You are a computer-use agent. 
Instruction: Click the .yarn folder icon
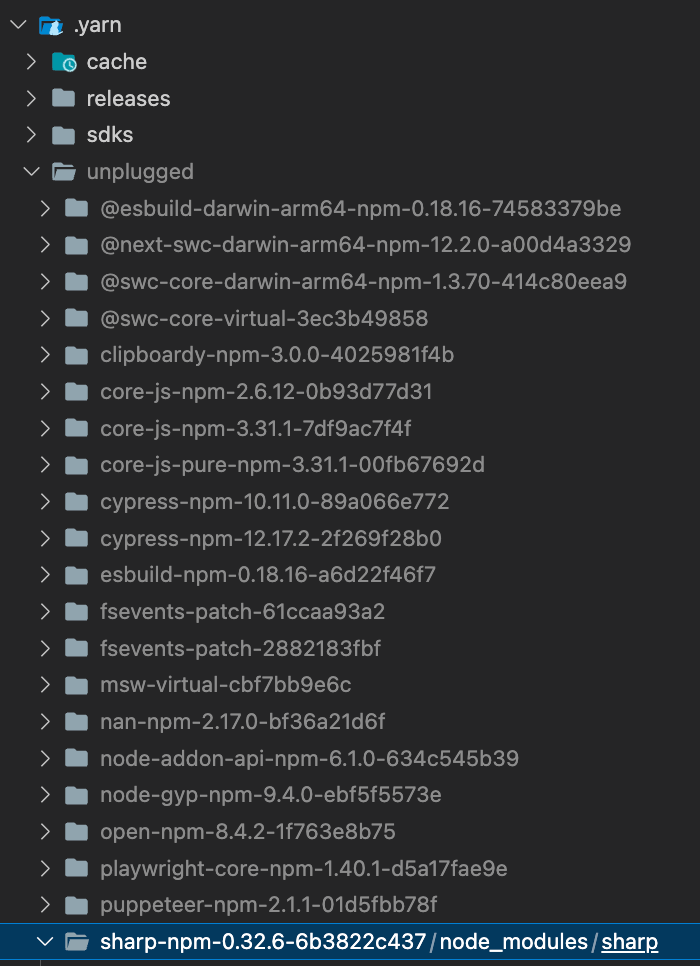tap(51, 26)
